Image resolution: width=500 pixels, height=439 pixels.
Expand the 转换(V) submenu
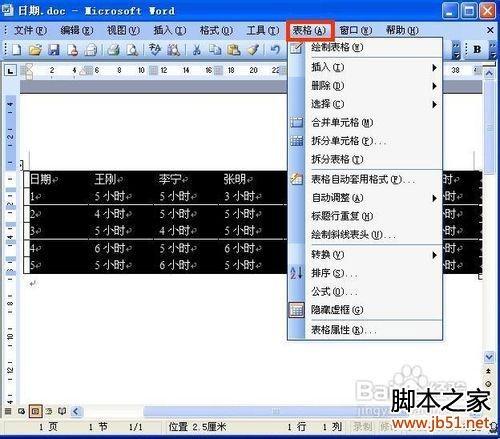[x=365, y=255]
